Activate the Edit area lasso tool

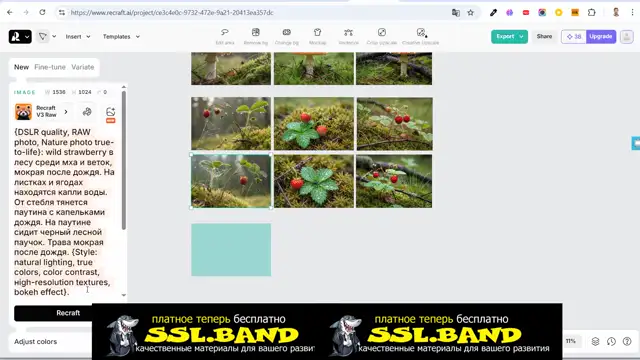(224, 36)
